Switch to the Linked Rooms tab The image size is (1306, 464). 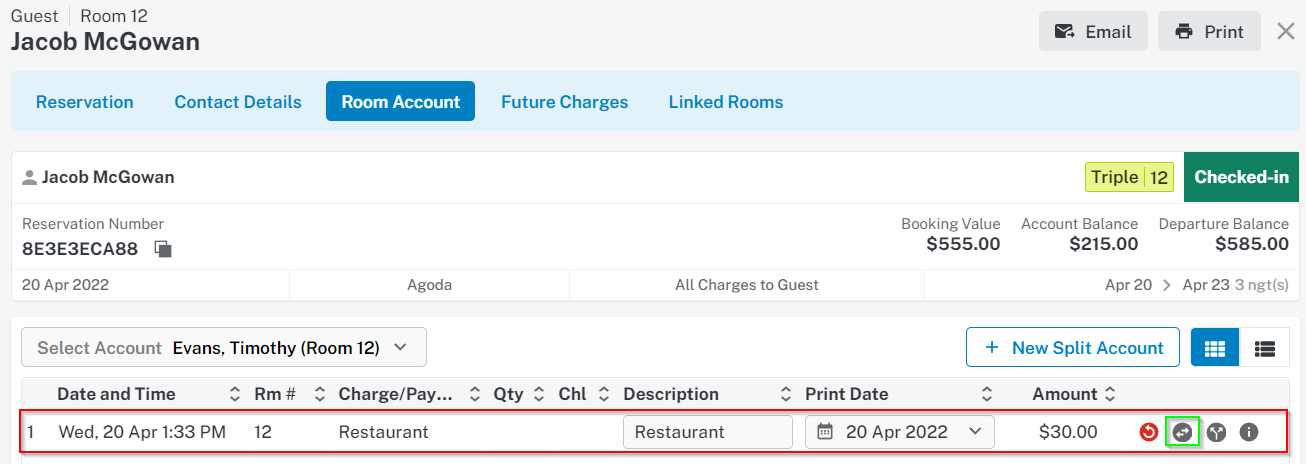(725, 102)
